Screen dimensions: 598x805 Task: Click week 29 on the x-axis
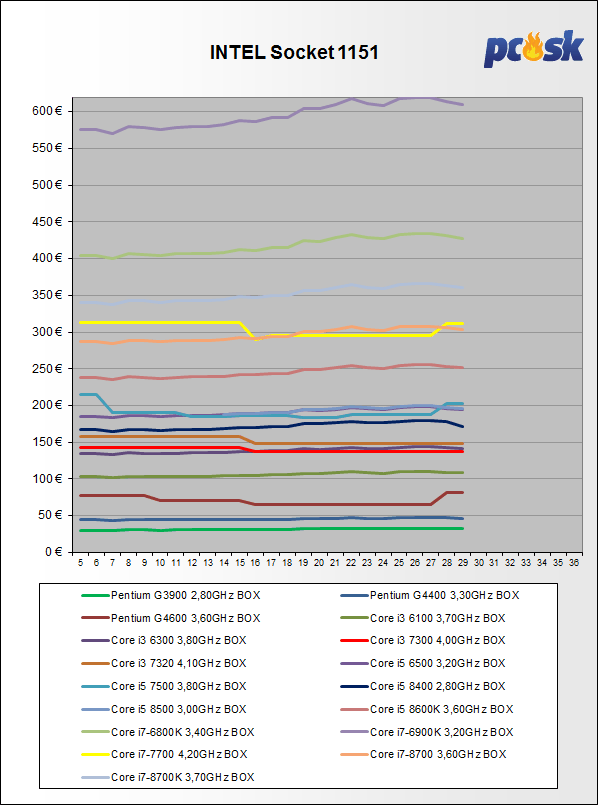coord(462,563)
